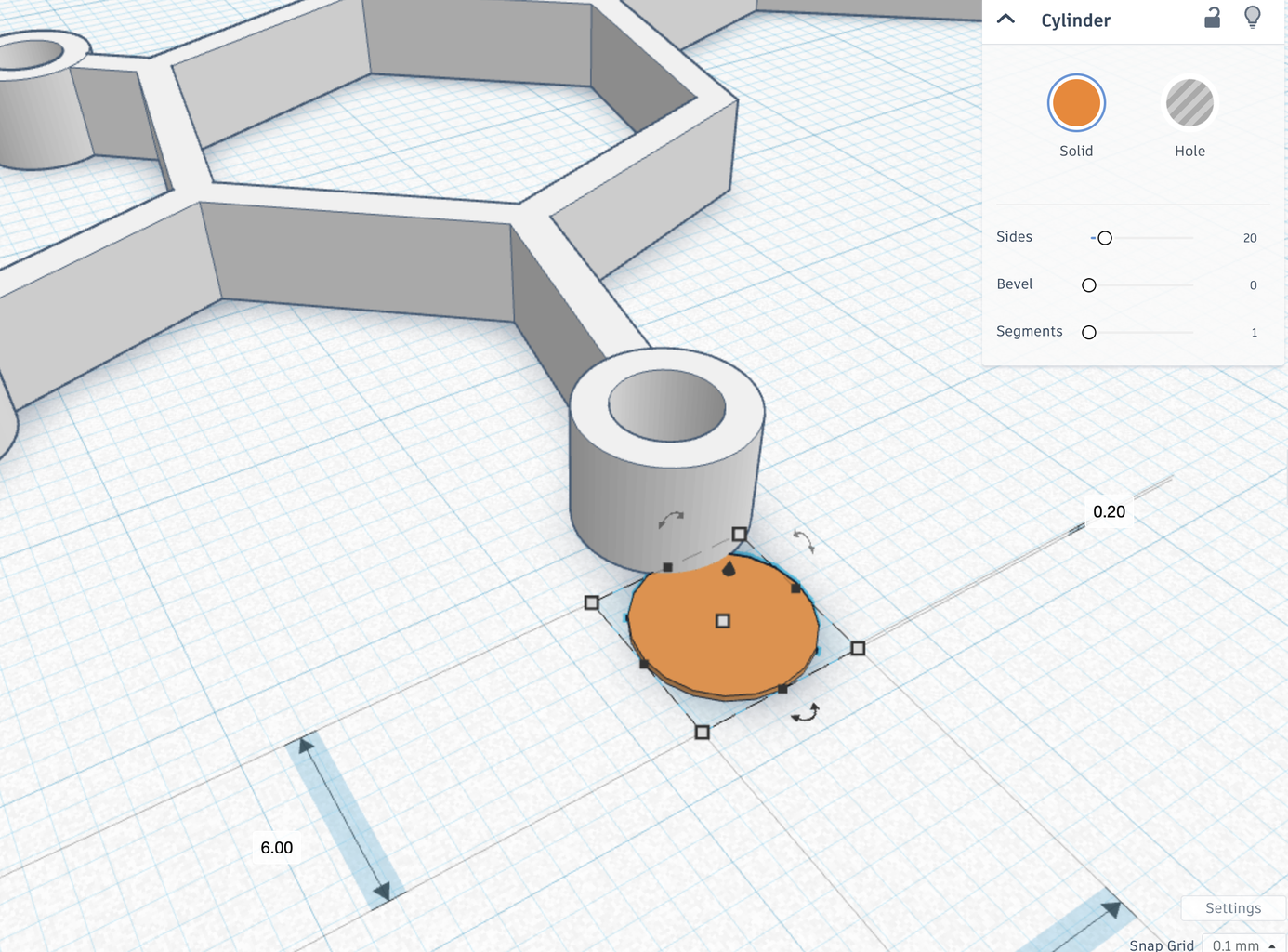
Task: Click the Settings button
Action: (x=1232, y=908)
